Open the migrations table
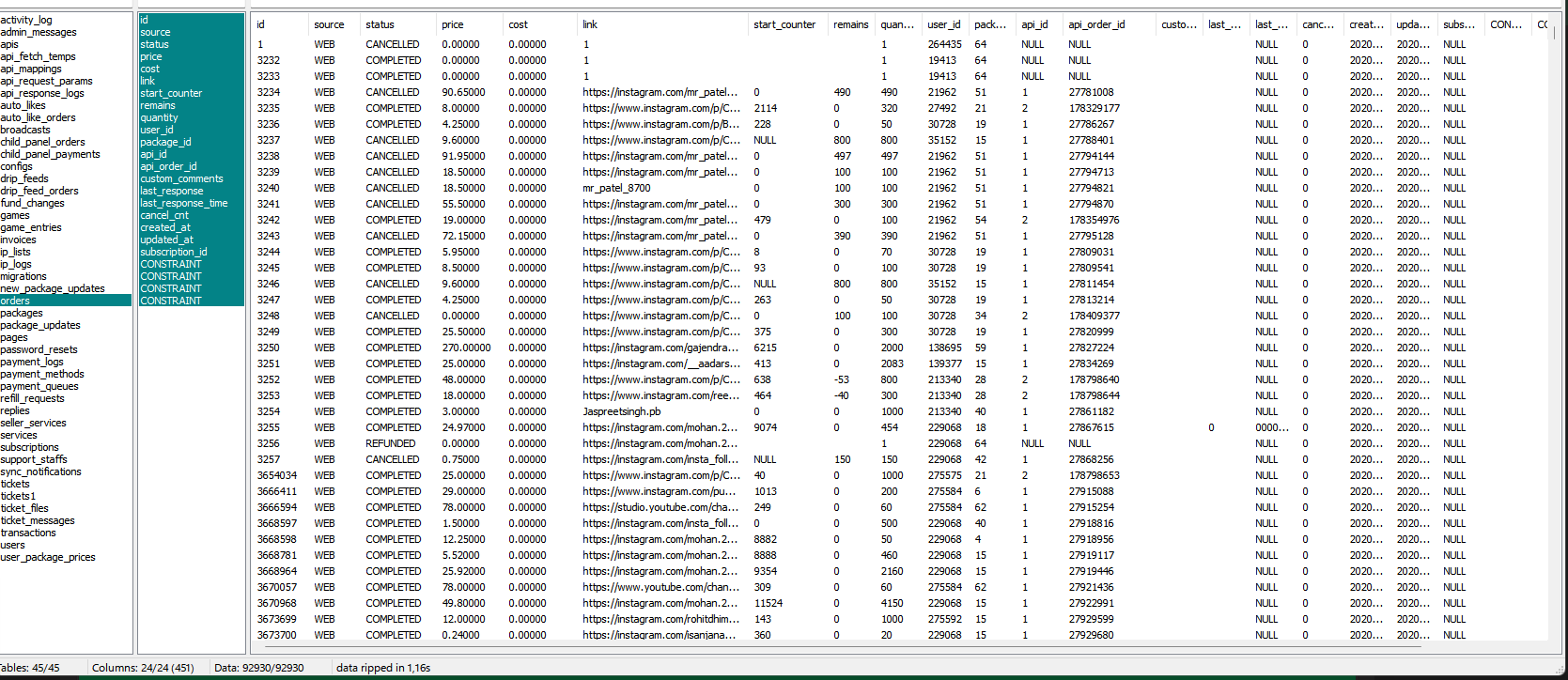This screenshot has height=680, width=1568. click(x=23, y=276)
